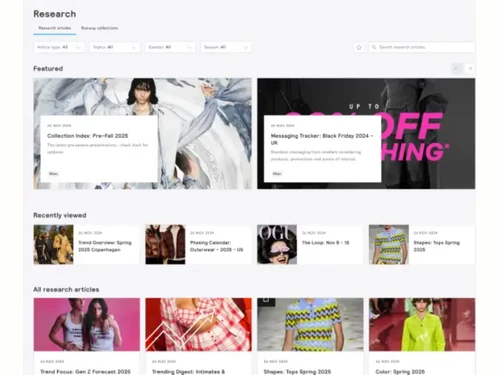Click the overlay icon on Shapes: Tops card image
Viewport: 500px width, 375px height.
pos(266,300)
